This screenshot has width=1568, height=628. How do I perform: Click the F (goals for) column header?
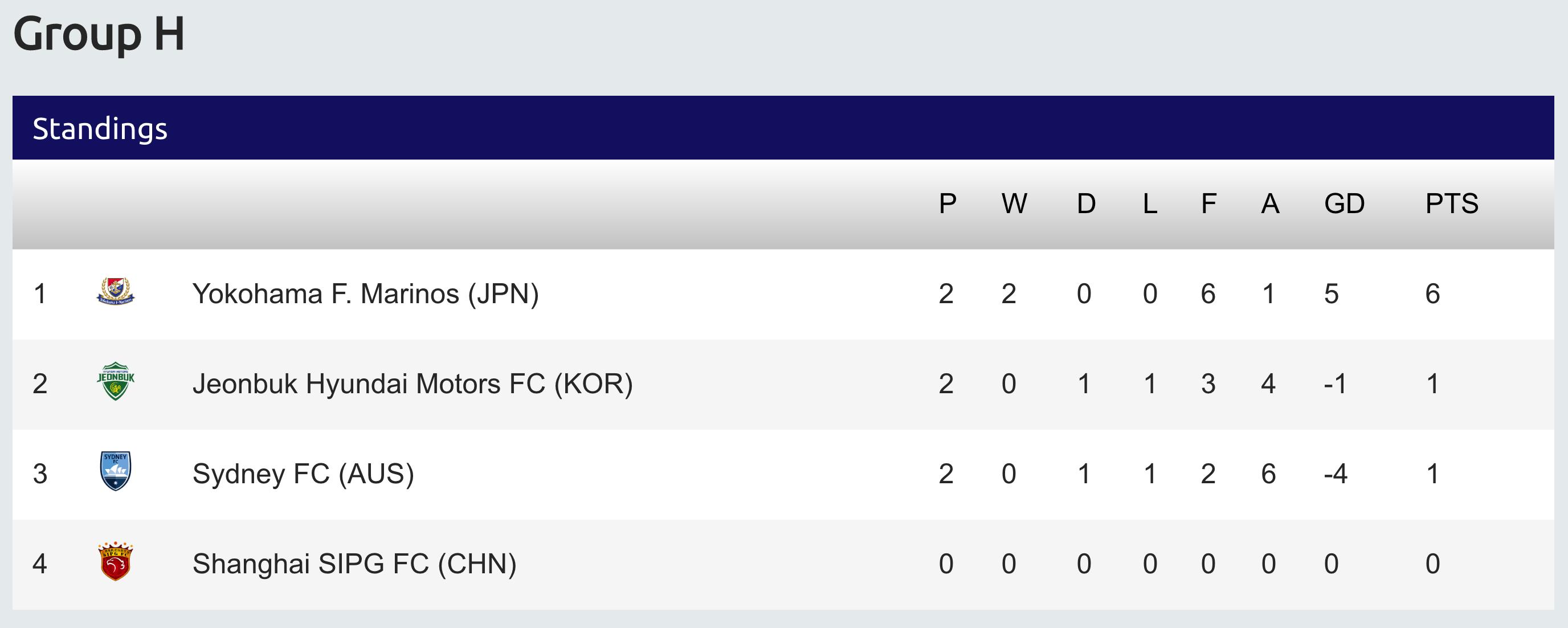[1209, 204]
